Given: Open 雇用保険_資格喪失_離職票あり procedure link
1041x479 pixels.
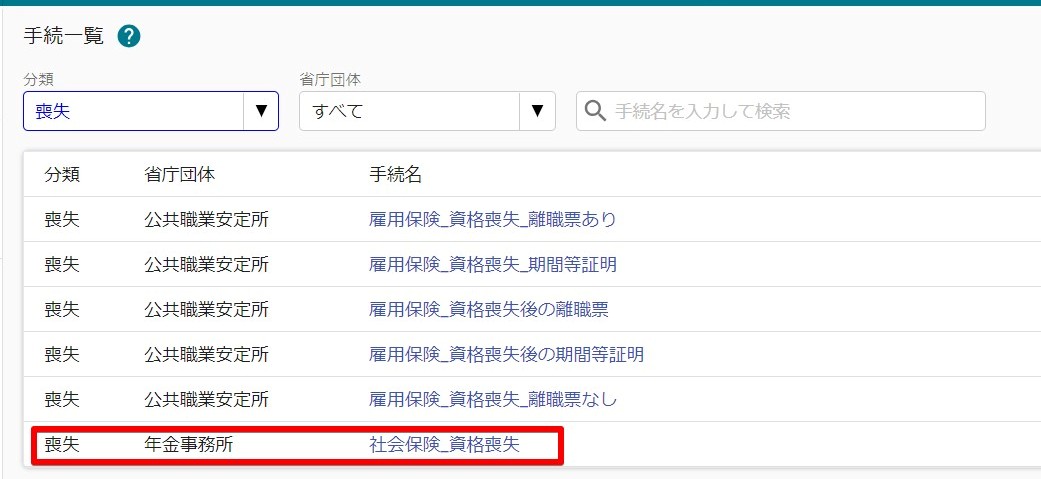Looking at the screenshot, I should click(x=493, y=219).
